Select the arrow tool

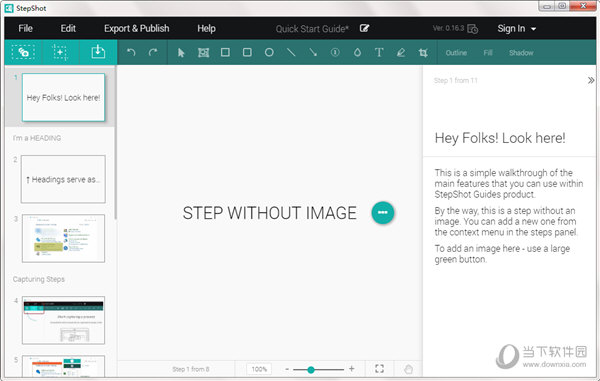click(313, 52)
